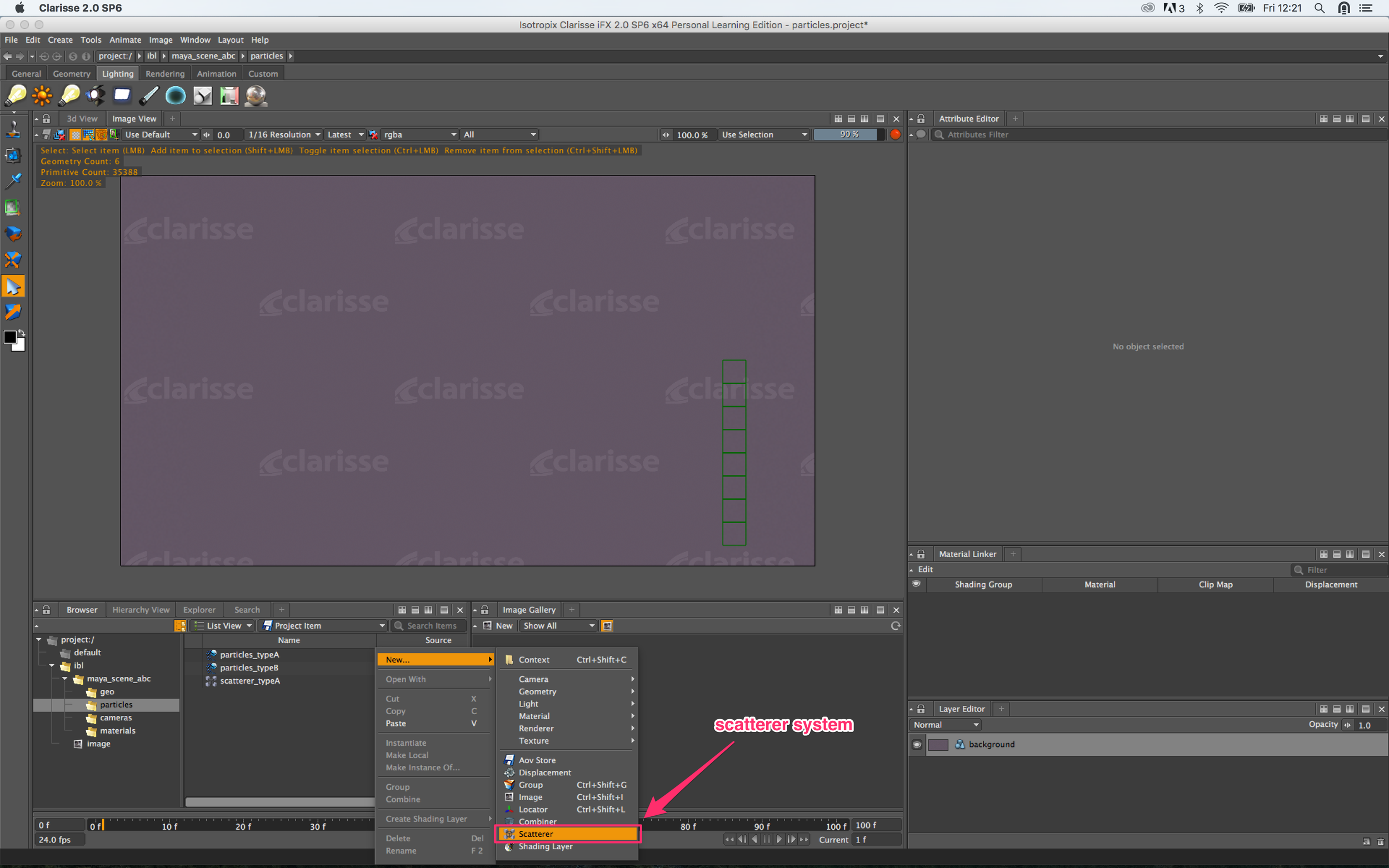Image resolution: width=1389 pixels, height=868 pixels.
Task: Click navigate back arrow in path bar
Action: [x=7, y=56]
